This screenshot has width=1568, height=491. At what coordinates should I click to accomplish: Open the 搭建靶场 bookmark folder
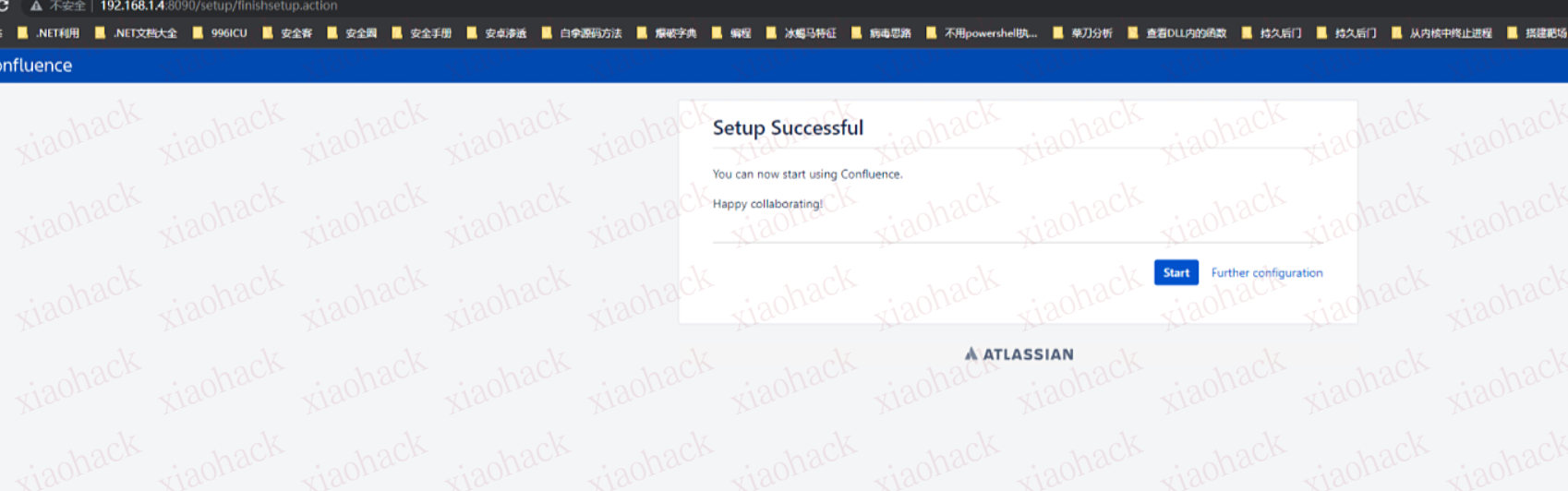pyautogui.click(x=1537, y=33)
